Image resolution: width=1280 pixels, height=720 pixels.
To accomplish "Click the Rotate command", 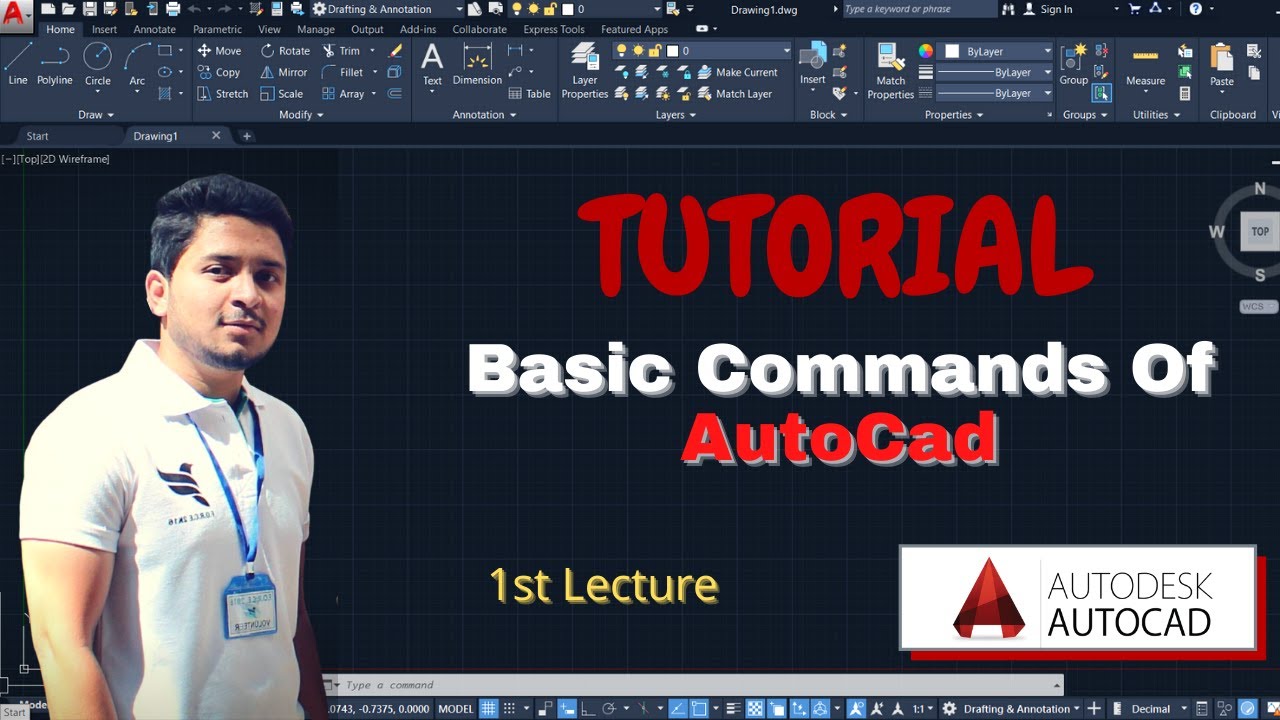I will [x=285, y=50].
